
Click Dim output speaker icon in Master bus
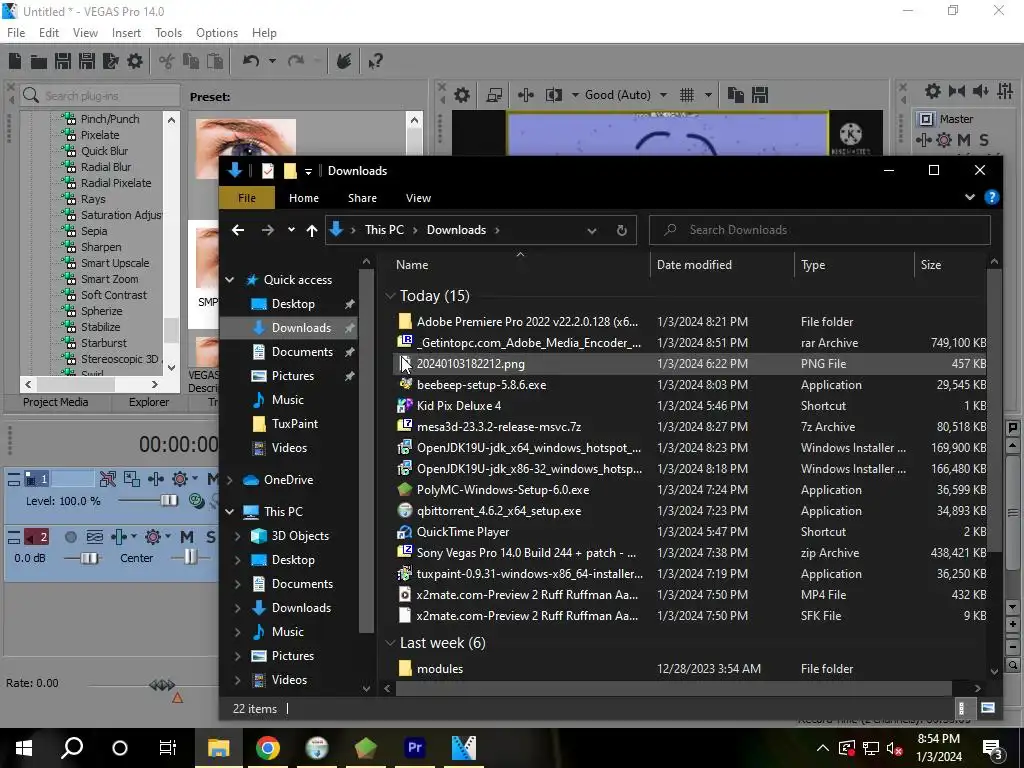coord(980,91)
